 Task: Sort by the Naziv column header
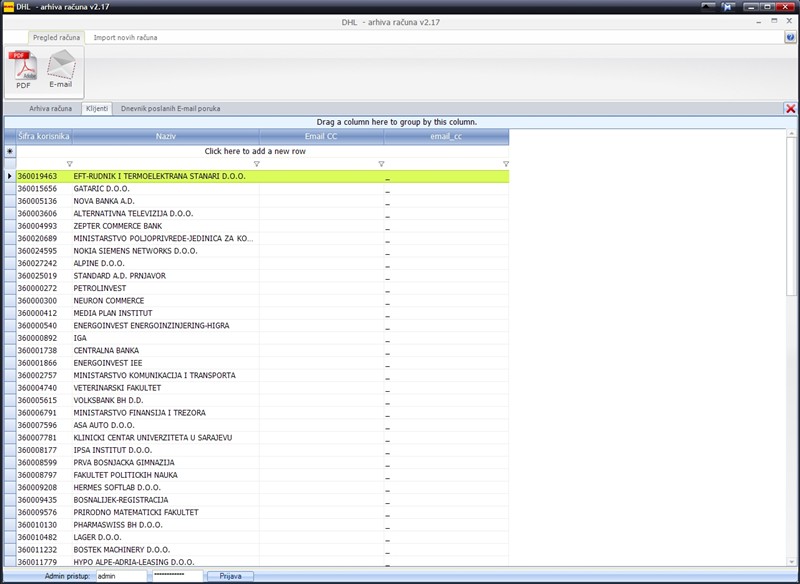(166, 136)
